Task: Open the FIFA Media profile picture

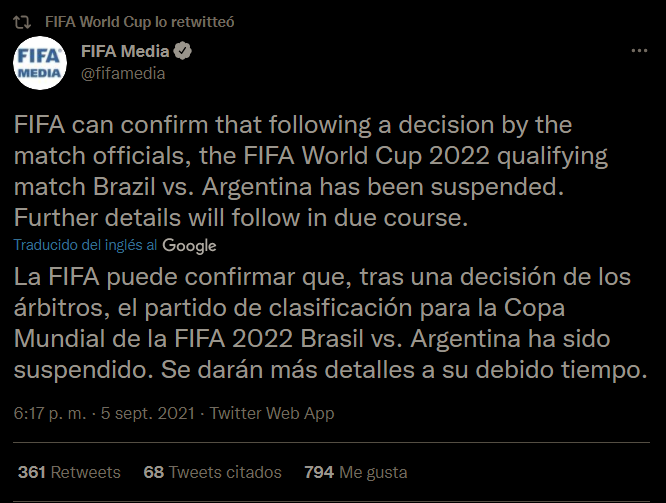Action: click(x=40, y=63)
